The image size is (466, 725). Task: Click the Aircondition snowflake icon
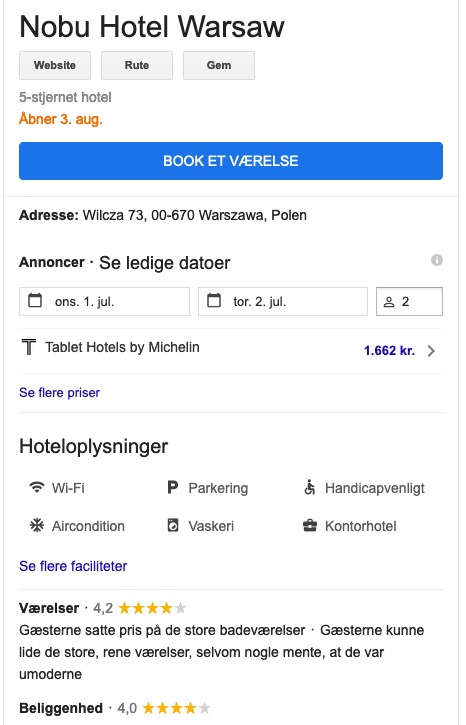(37, 525)
